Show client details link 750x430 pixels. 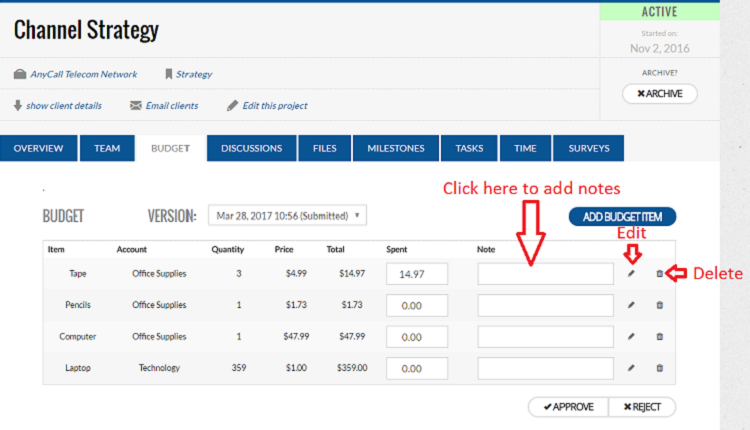click(57, 105)
